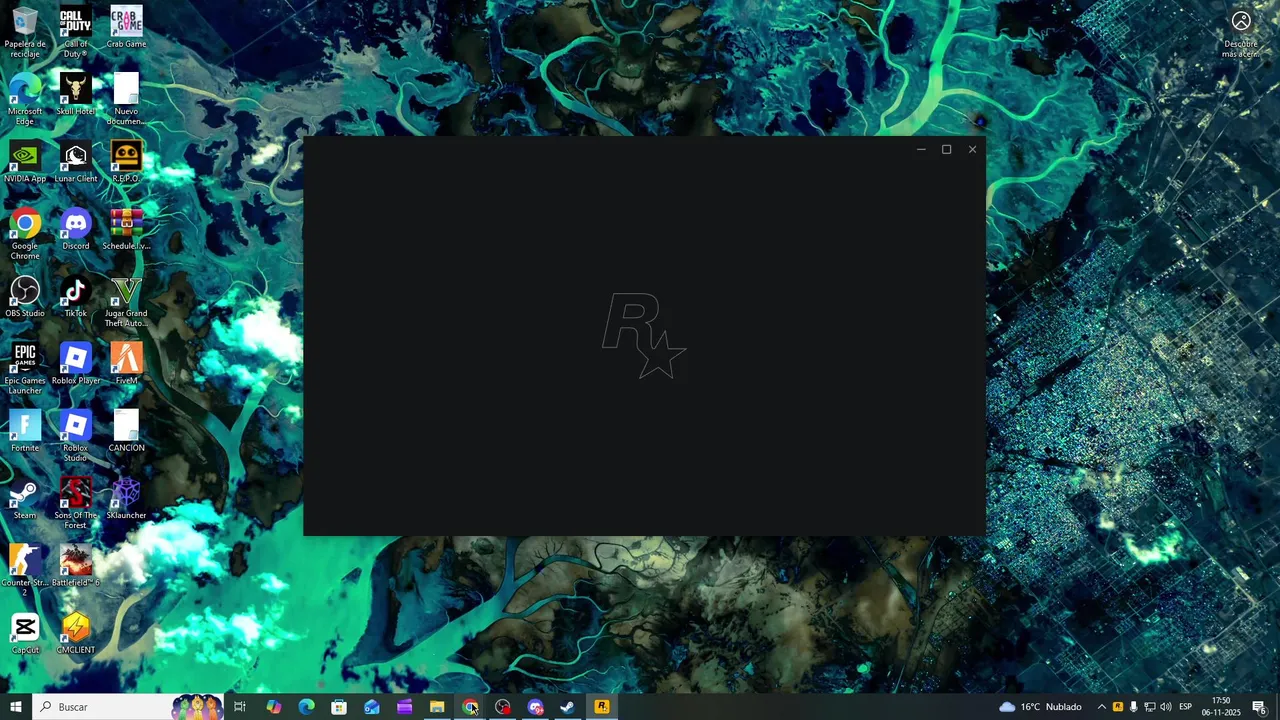
Task: Open File Explorer from the taskbar
Action: click(x=437, y=707)
